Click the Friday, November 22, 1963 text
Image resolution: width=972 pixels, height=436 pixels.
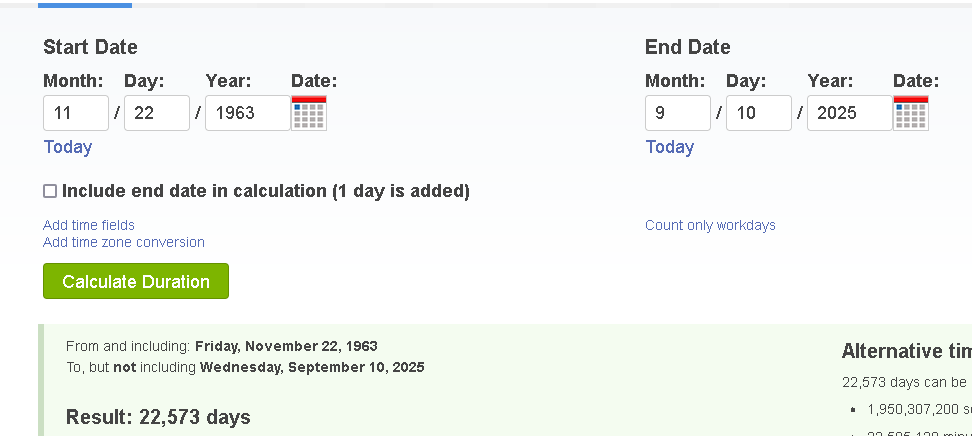[286, 346]
